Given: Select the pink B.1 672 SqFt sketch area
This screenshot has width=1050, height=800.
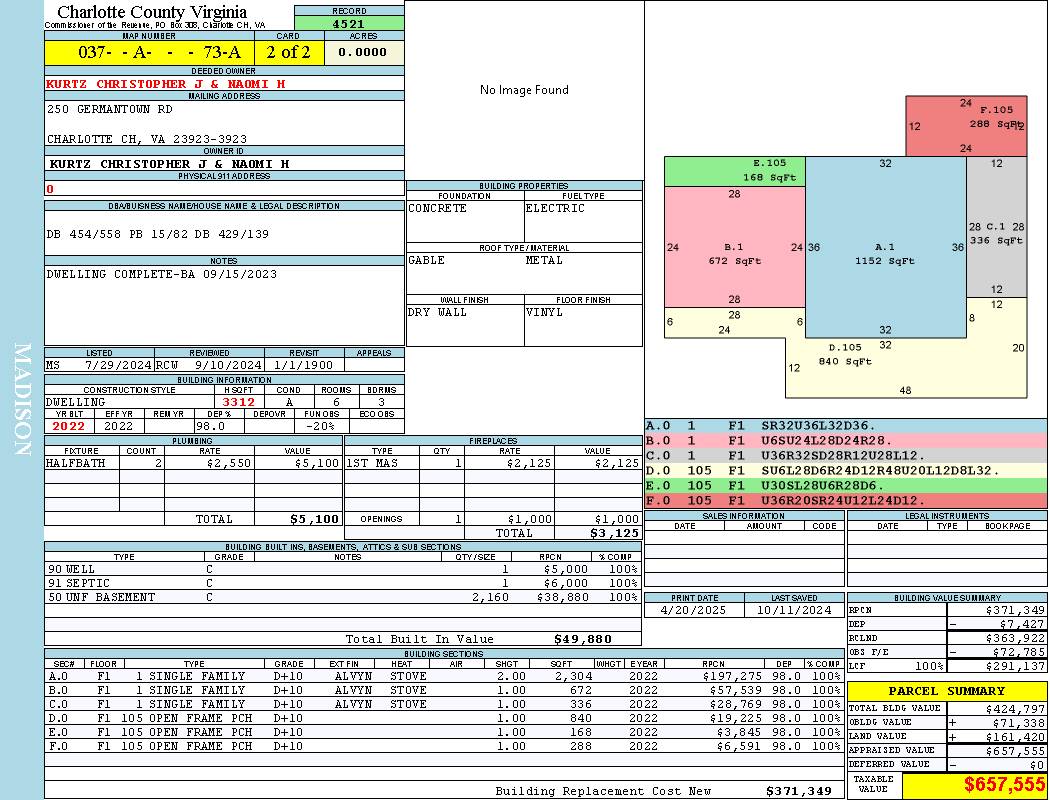Looking at the screenshot, I should tap(735, 247).
